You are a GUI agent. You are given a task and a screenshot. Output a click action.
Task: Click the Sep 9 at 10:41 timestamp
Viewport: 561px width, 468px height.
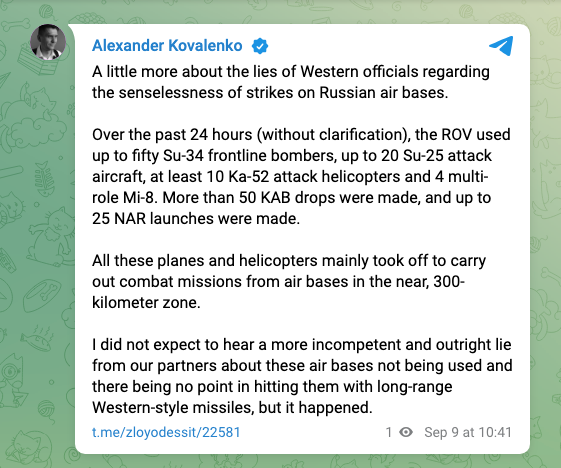pos(468,432)
